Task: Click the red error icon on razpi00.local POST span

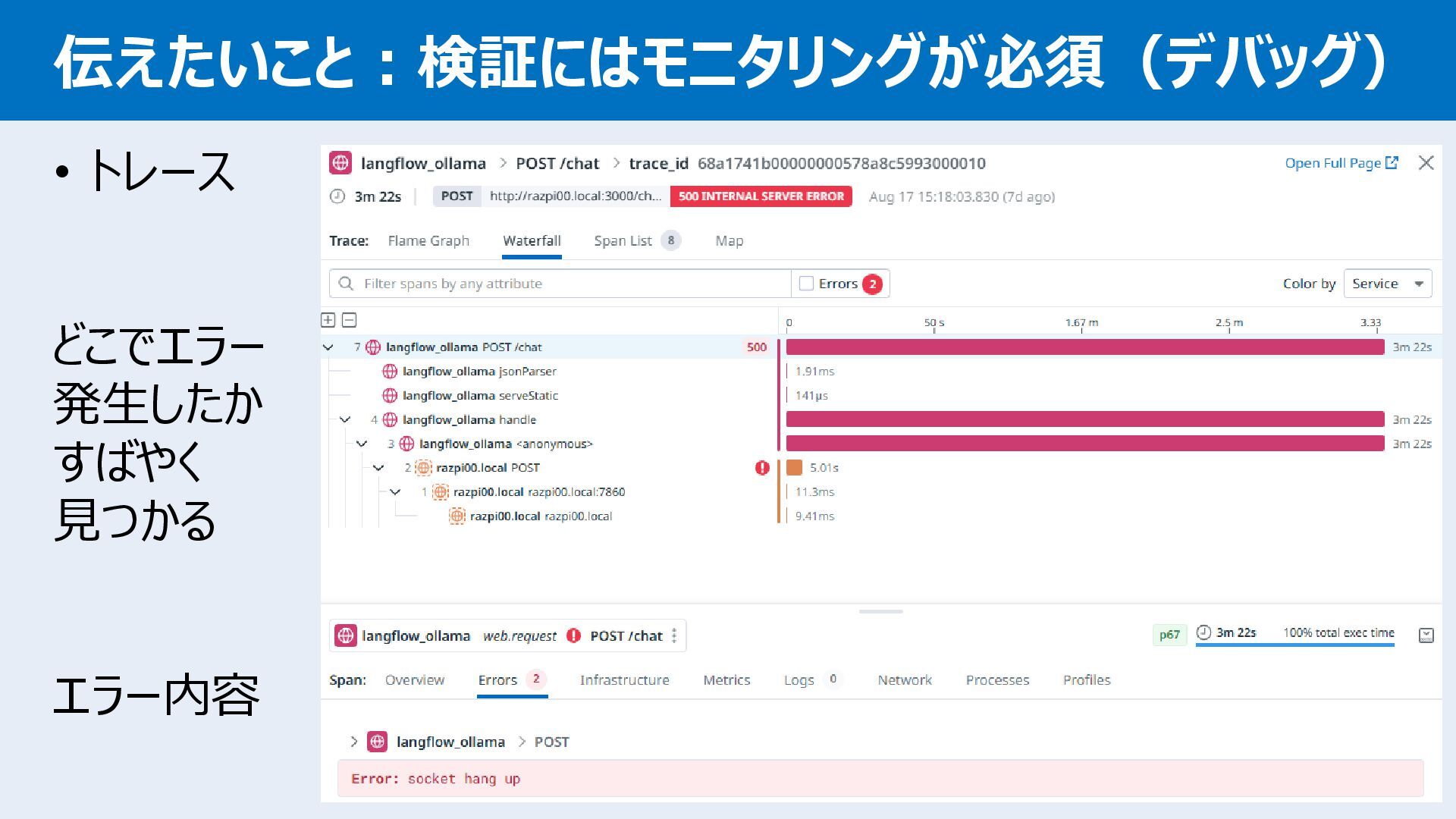Action: tap(762, 468)
